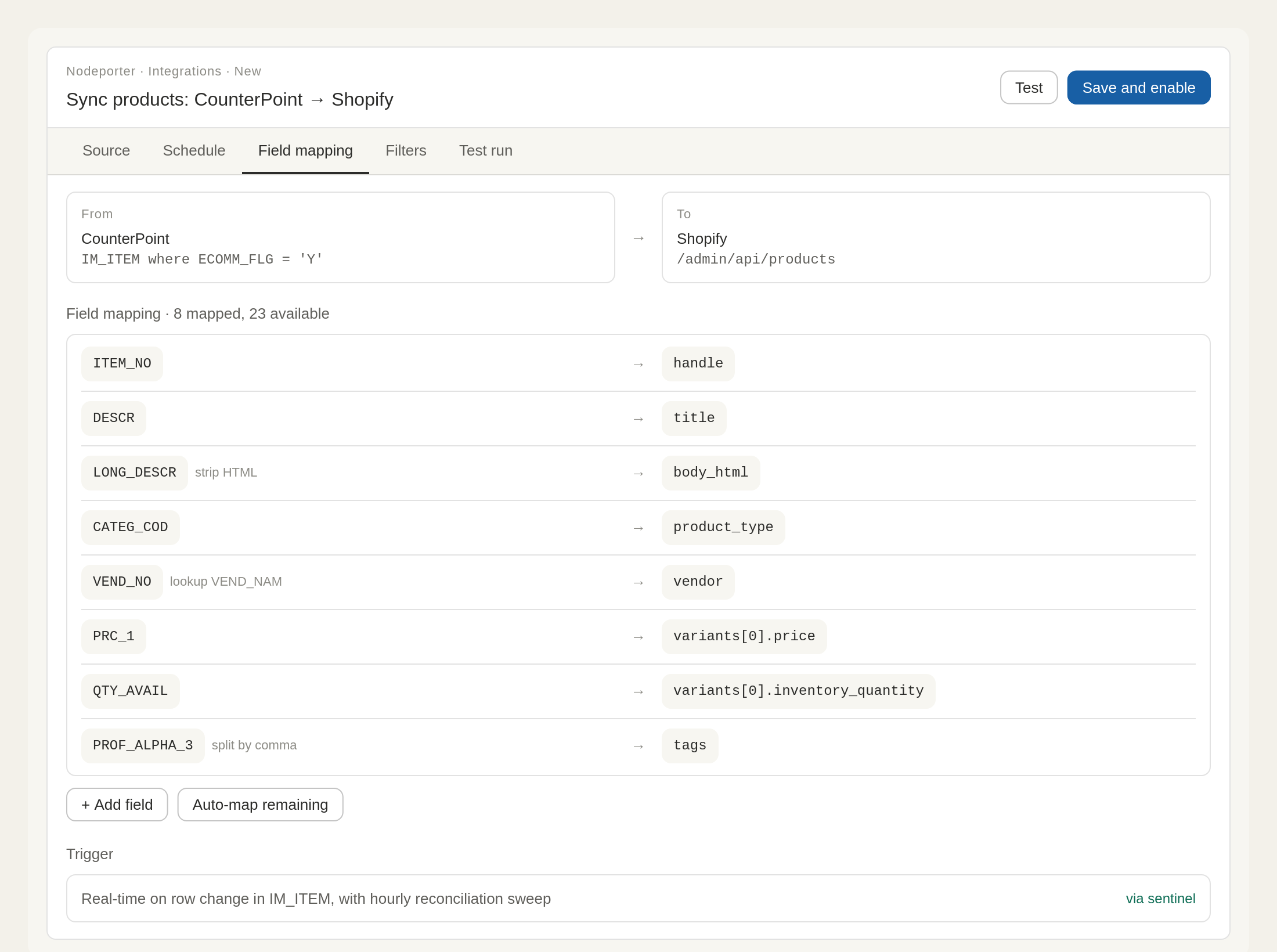Go to the Filters tab

tap(406, 150)
